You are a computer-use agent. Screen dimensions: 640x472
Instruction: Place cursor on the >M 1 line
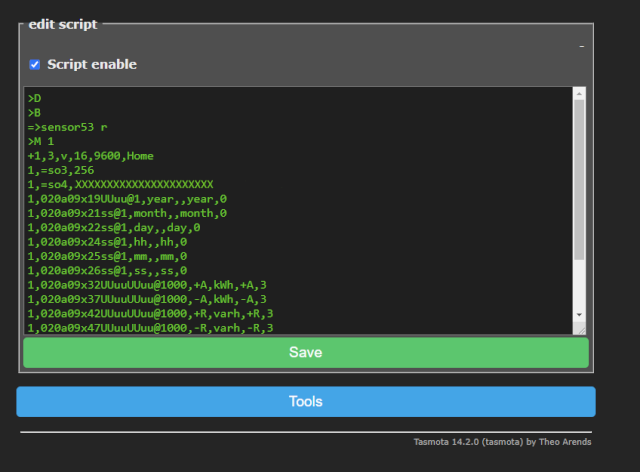point(41,142)
